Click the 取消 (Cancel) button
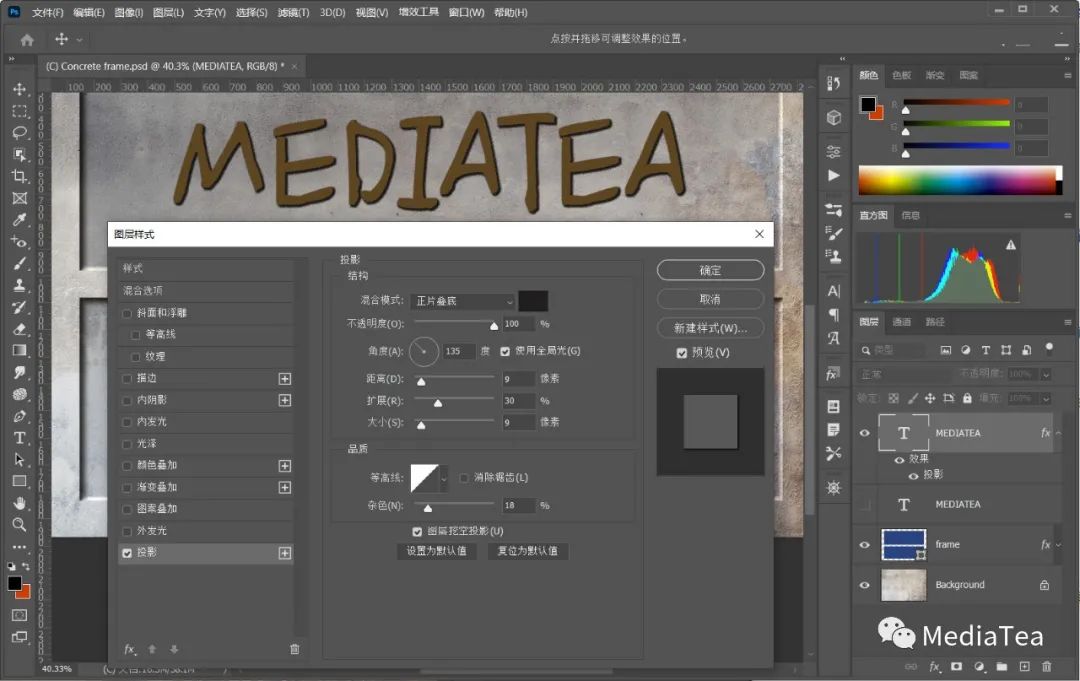 tap(710, 299)
